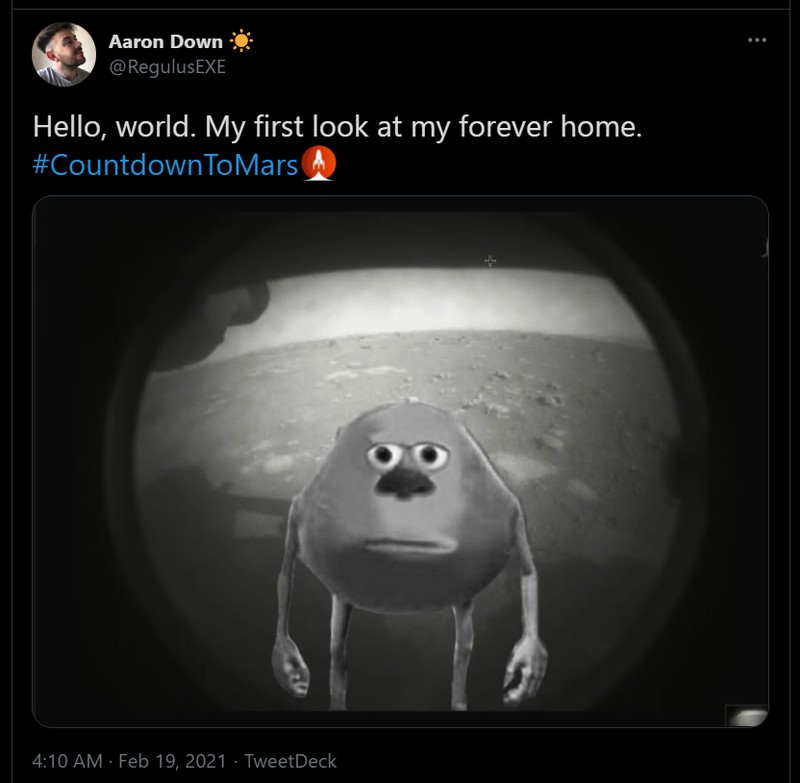Click the display name Aaron Down
The image size is (800, 783).
pyautogui.click(x=167, y=41)
